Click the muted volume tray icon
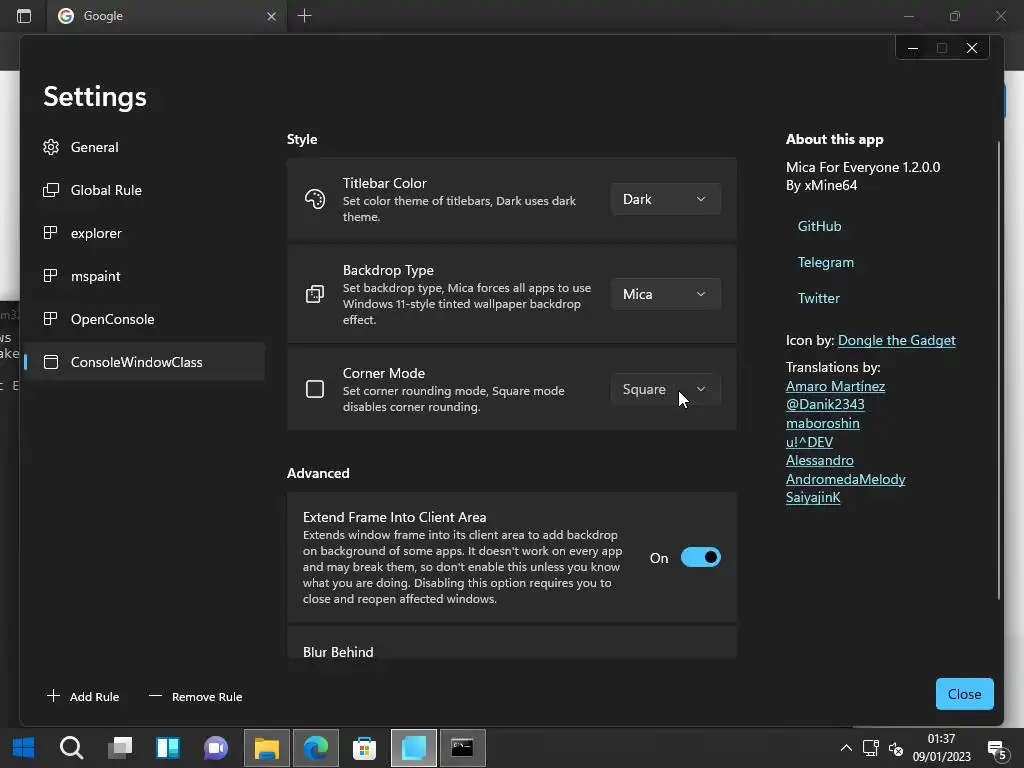This screenshot has height=768, width=1024. [x=896, y=748]
